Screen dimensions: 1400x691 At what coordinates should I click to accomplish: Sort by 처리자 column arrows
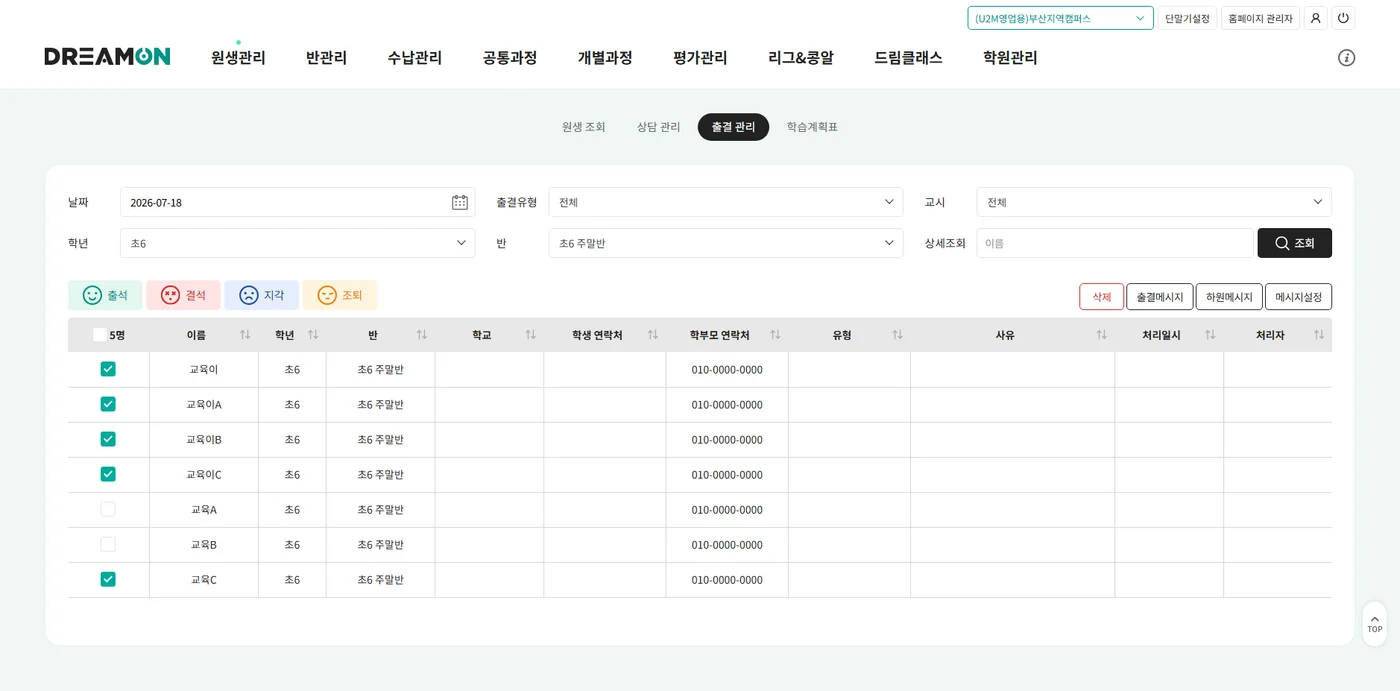click(x=1319, y=335)
